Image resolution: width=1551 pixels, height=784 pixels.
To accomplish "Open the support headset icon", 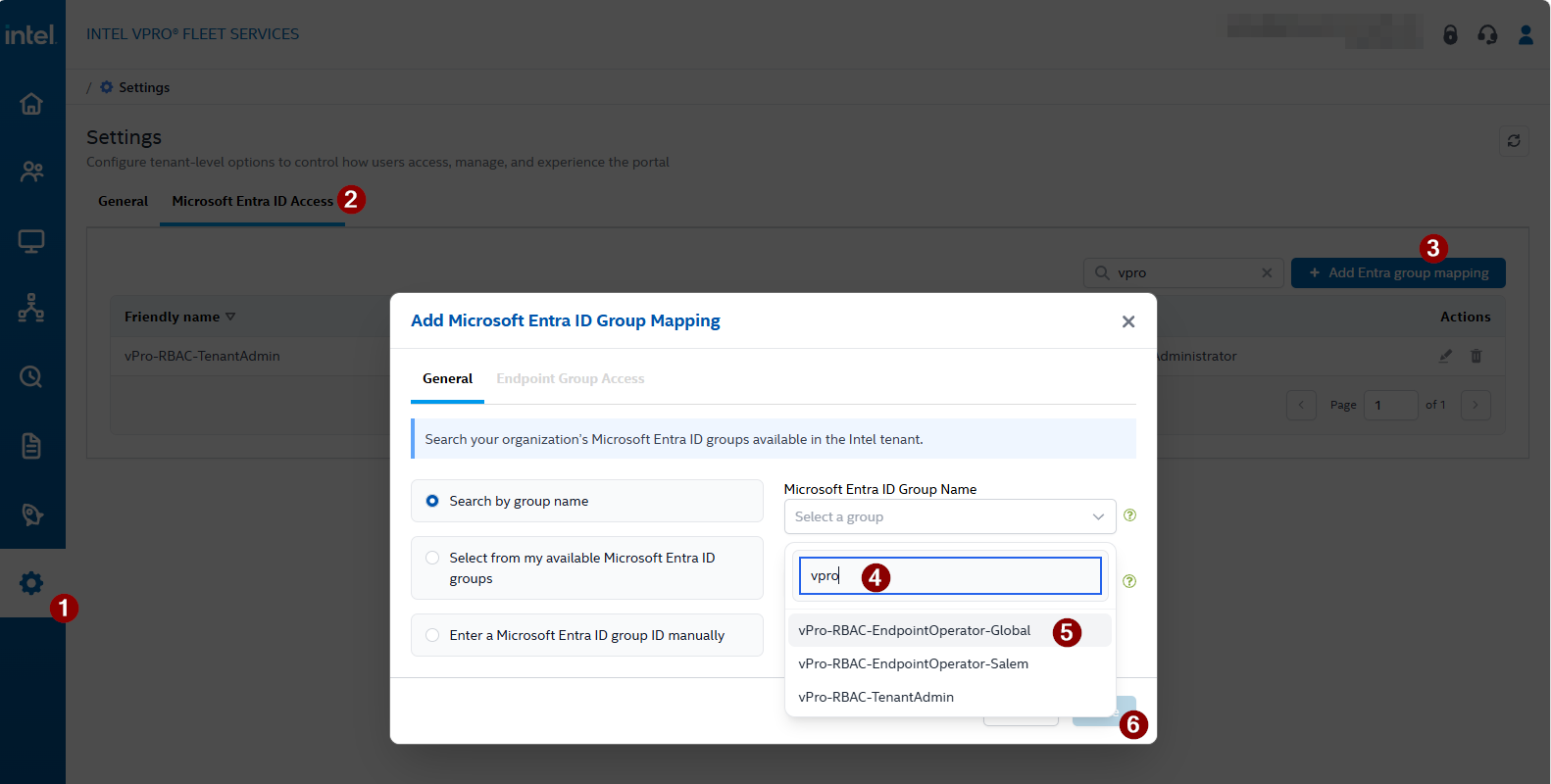I will pyautogui.click(x=1487, y=35).
